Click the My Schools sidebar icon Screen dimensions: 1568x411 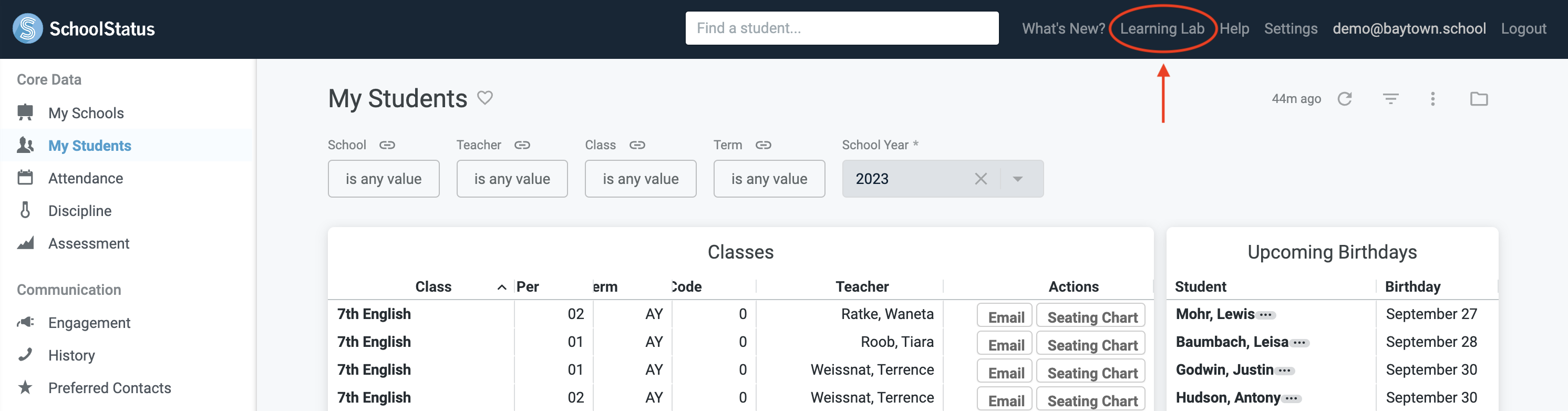click(x=25, y=112)
